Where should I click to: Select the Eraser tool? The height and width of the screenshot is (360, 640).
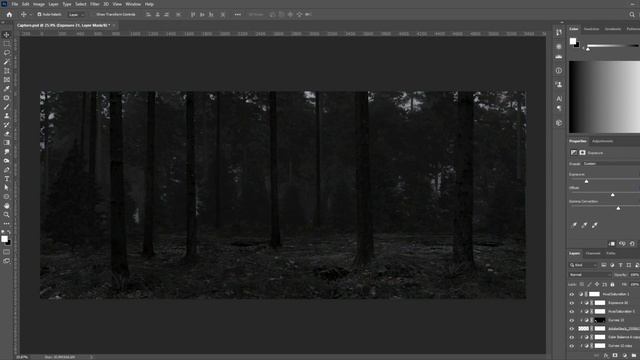point(7,134)
